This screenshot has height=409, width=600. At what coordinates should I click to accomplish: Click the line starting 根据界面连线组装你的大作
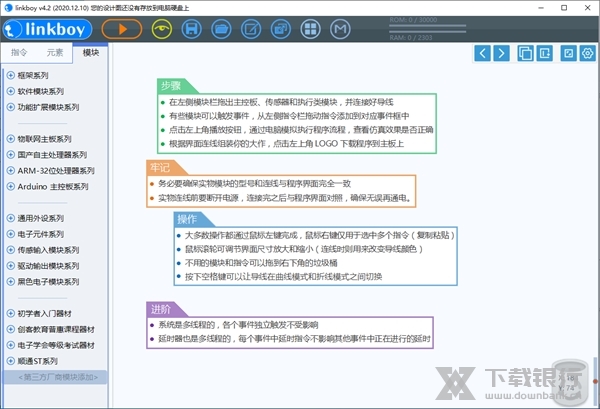coord(287,143)
